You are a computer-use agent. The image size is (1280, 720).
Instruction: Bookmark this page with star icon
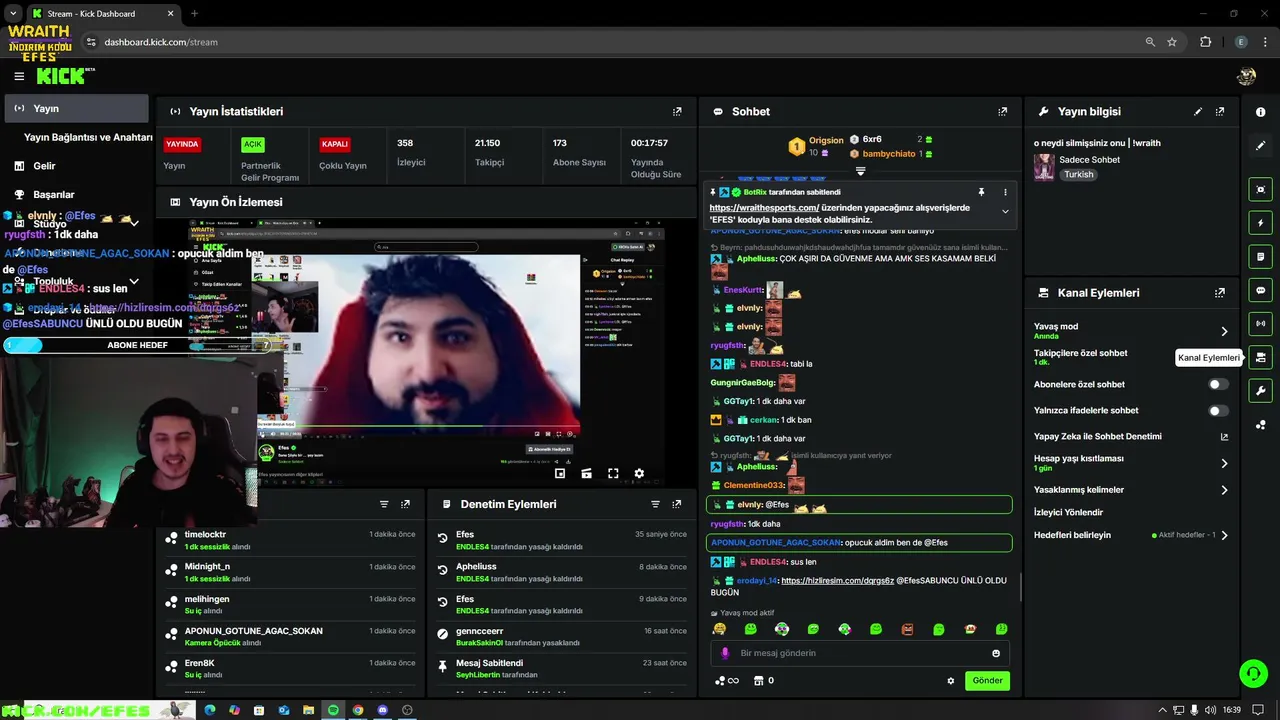click(x=1172, y=42)
